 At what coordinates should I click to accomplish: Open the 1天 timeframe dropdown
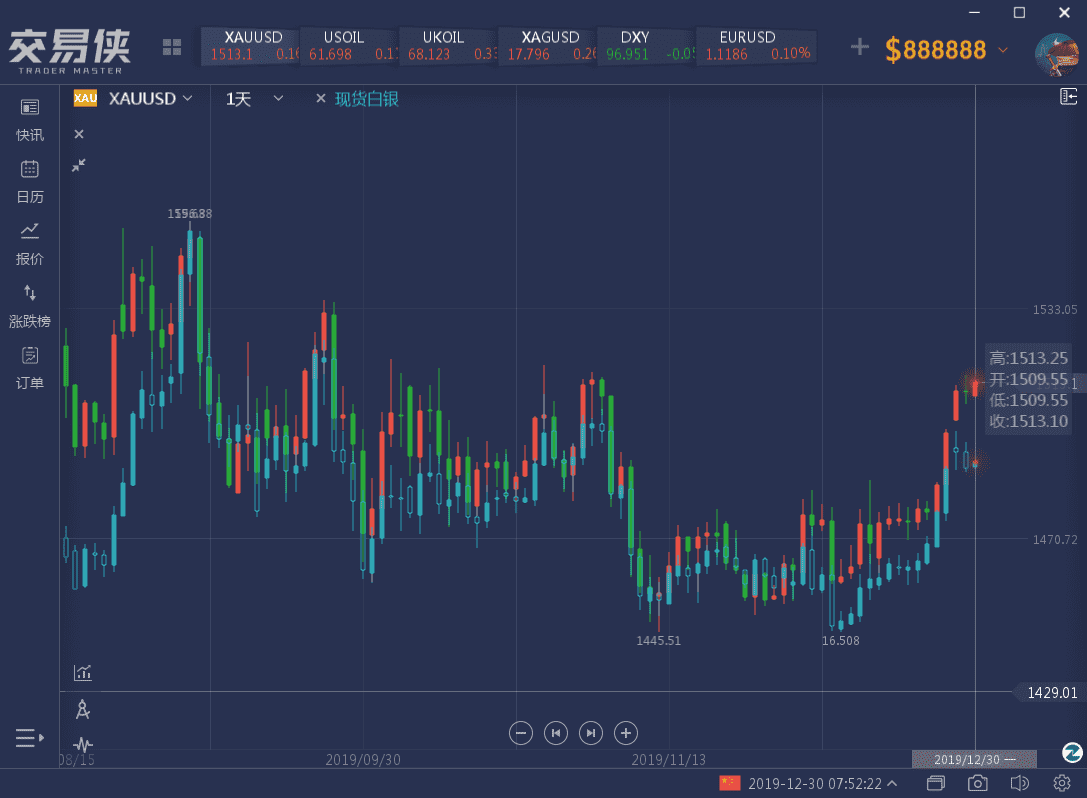278,98
